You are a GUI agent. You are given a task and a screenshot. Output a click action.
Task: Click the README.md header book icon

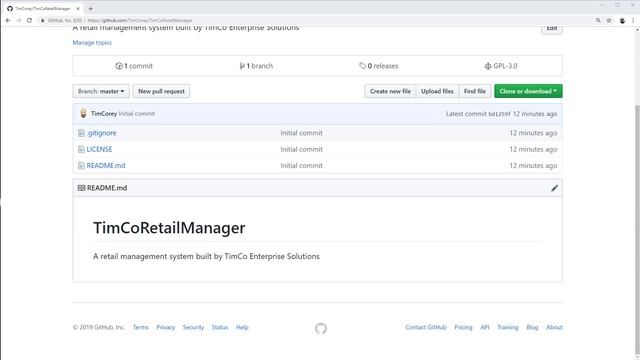click(81, 188)
